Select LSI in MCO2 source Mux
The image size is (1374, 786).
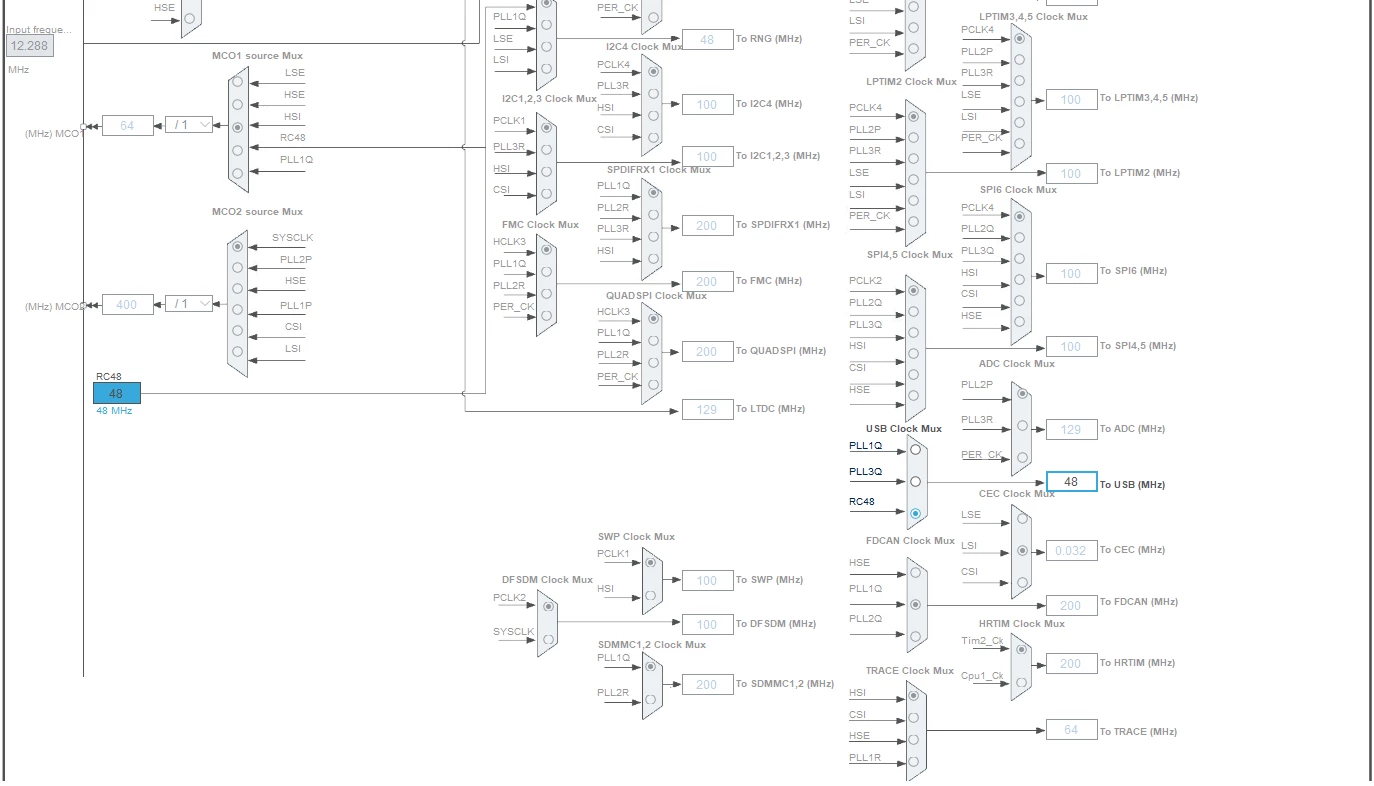pyautogui.click(x=238, y=351)
